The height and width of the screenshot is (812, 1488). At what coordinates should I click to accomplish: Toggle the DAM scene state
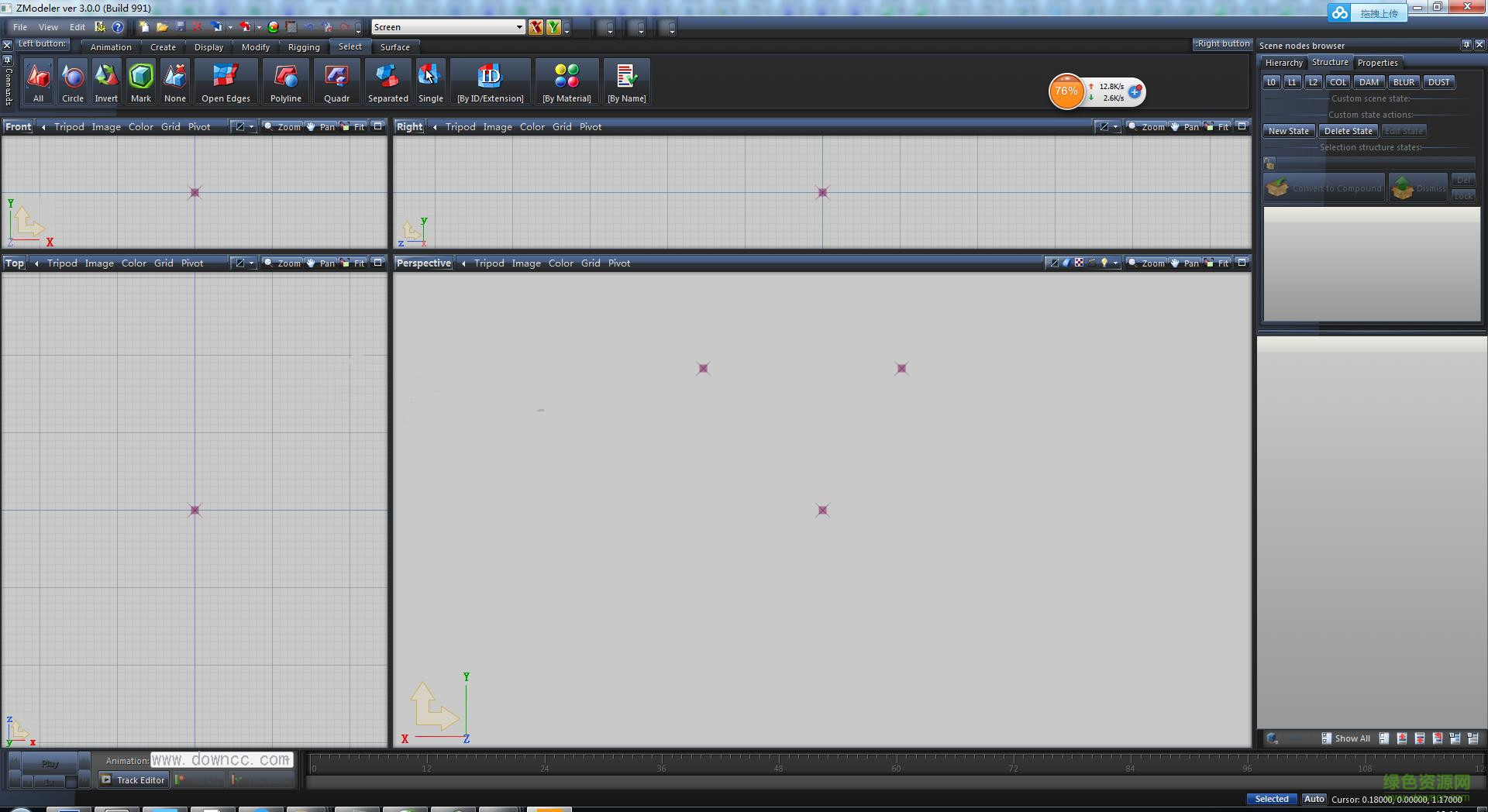tap(1369, 82)
